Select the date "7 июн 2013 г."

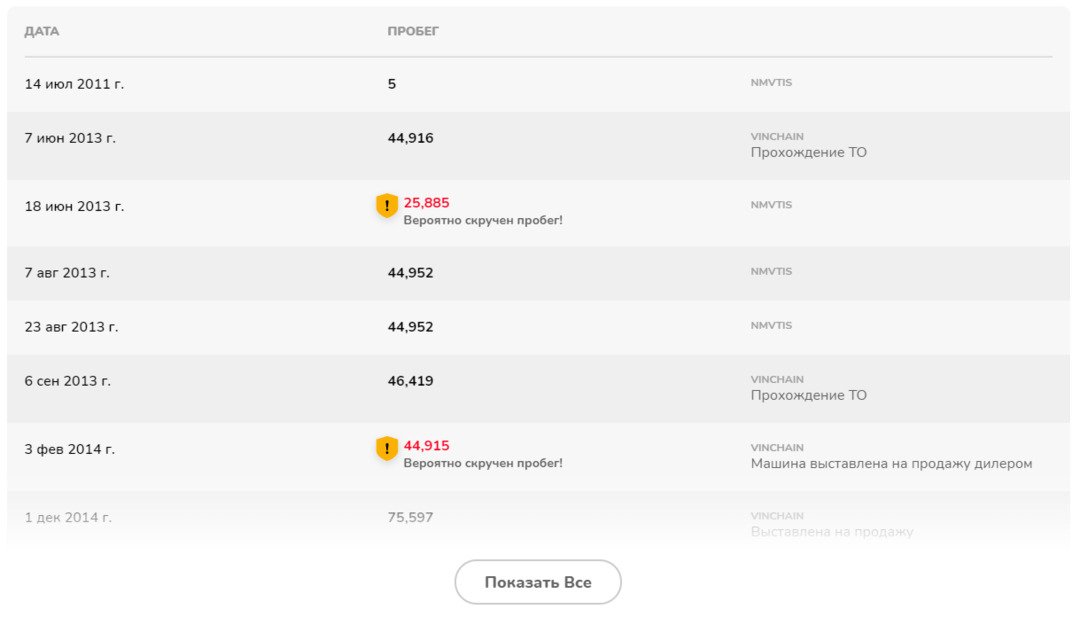tap(70, 139)
